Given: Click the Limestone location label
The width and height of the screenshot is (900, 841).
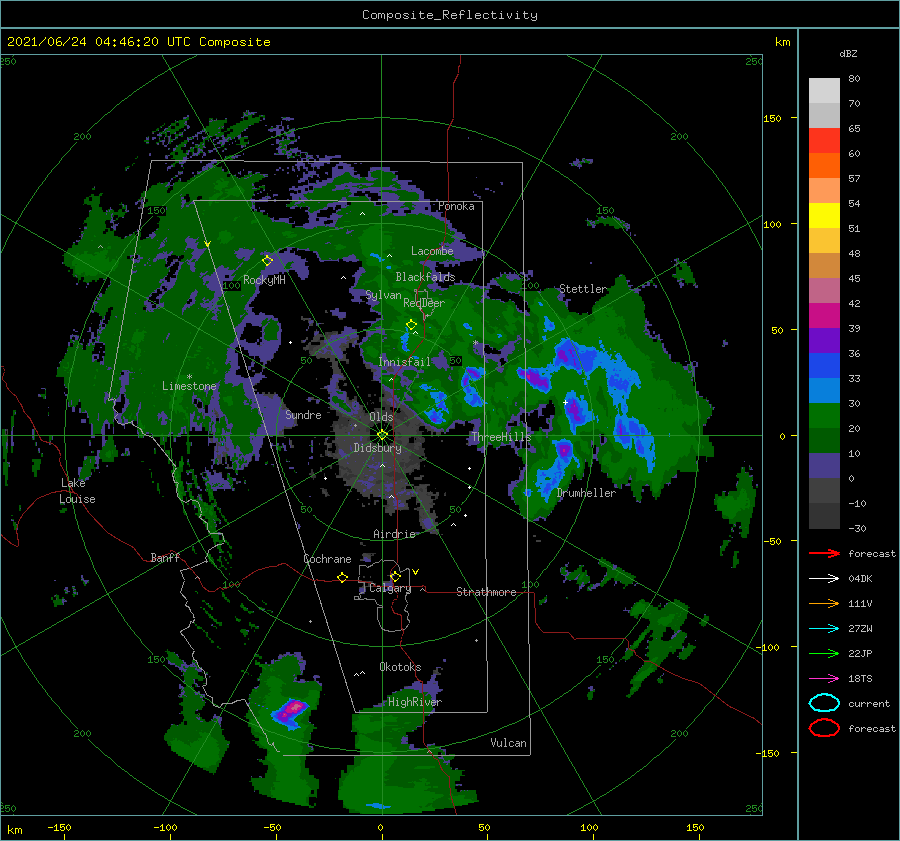Looking at the screenshot, I should click(x=189, y=386).
